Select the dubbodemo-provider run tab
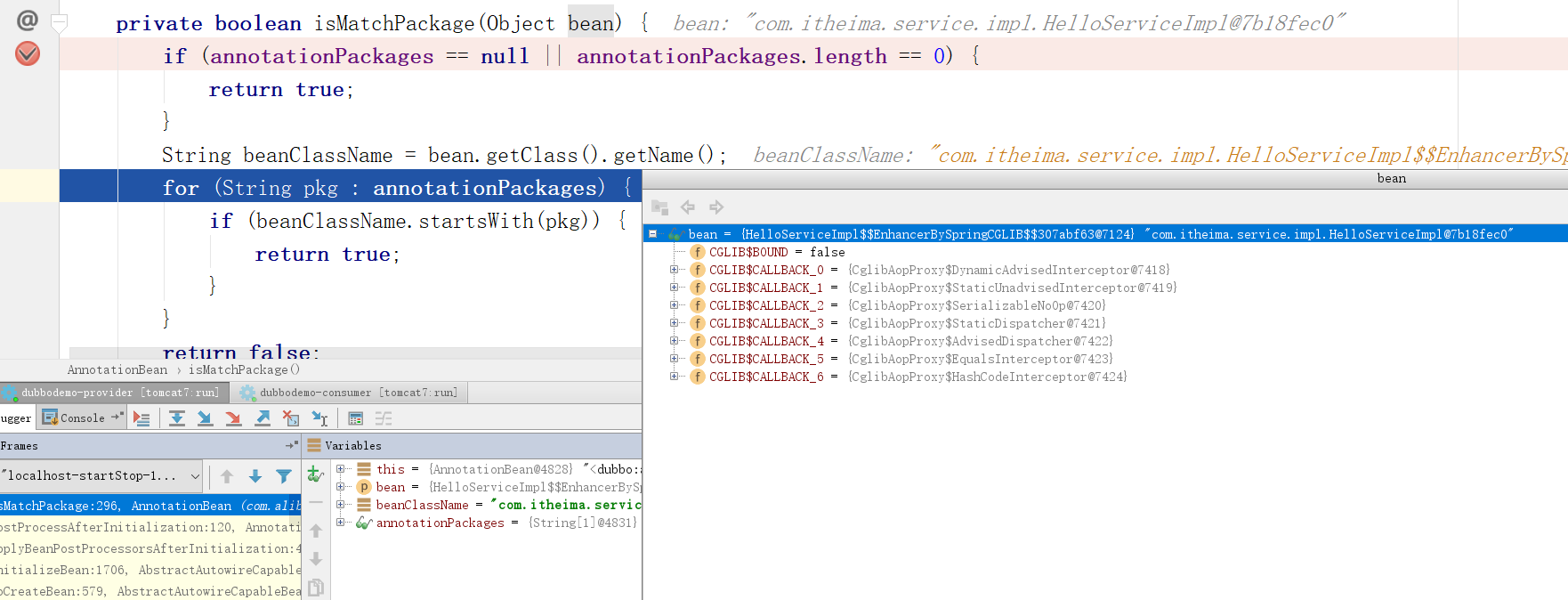The image size is (1568, 600). pyautogui.click(x=114, y=393)
